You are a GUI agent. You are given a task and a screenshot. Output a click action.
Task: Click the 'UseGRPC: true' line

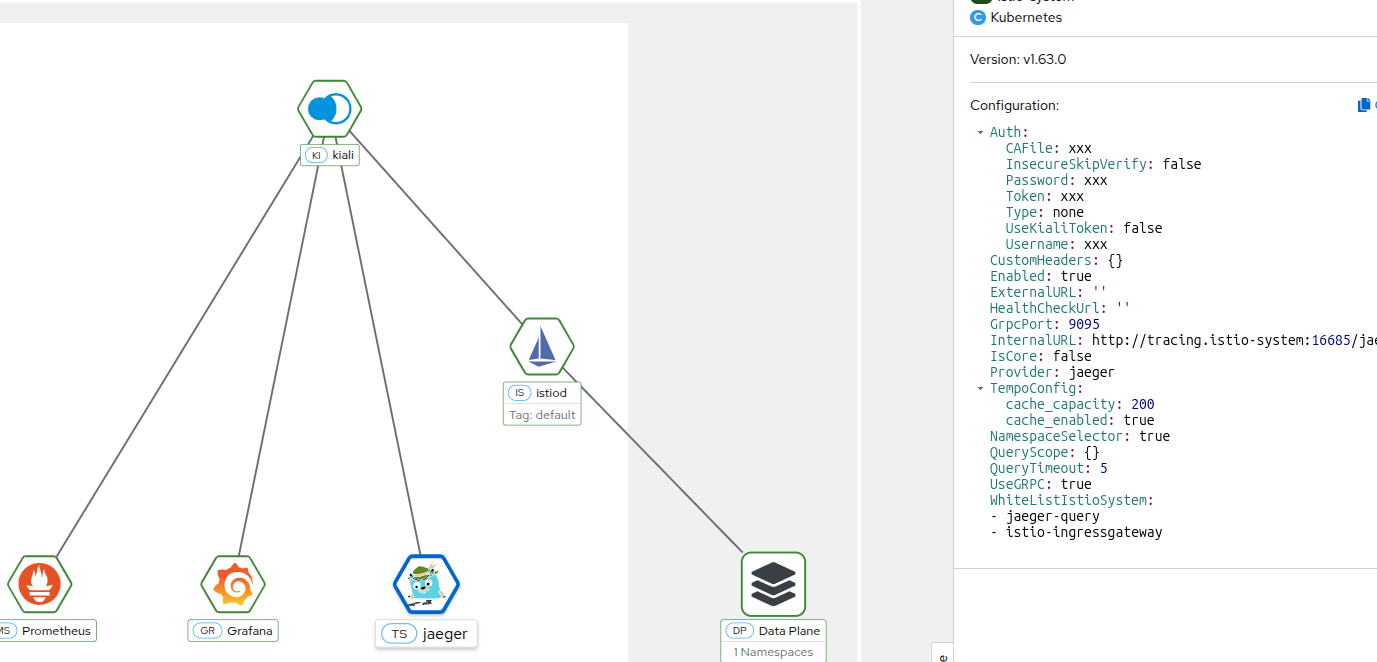[x=1041, y=484]
